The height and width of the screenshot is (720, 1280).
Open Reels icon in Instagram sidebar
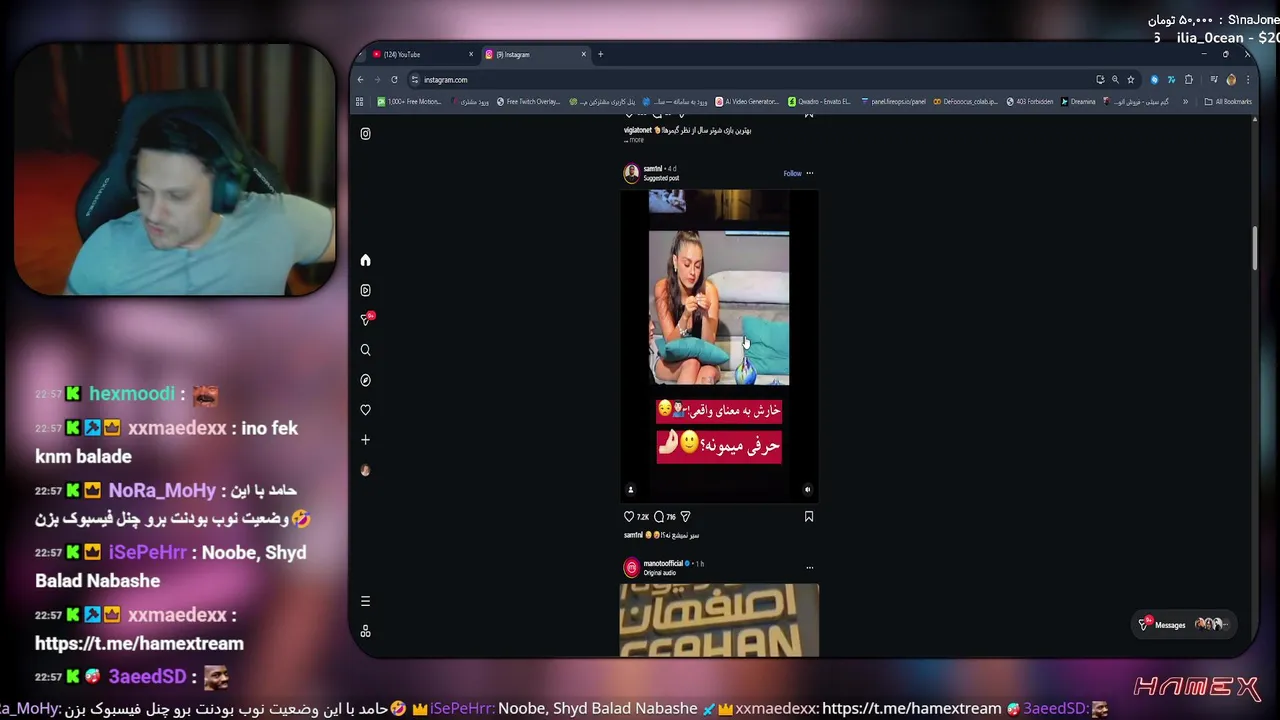pos(365,290)
